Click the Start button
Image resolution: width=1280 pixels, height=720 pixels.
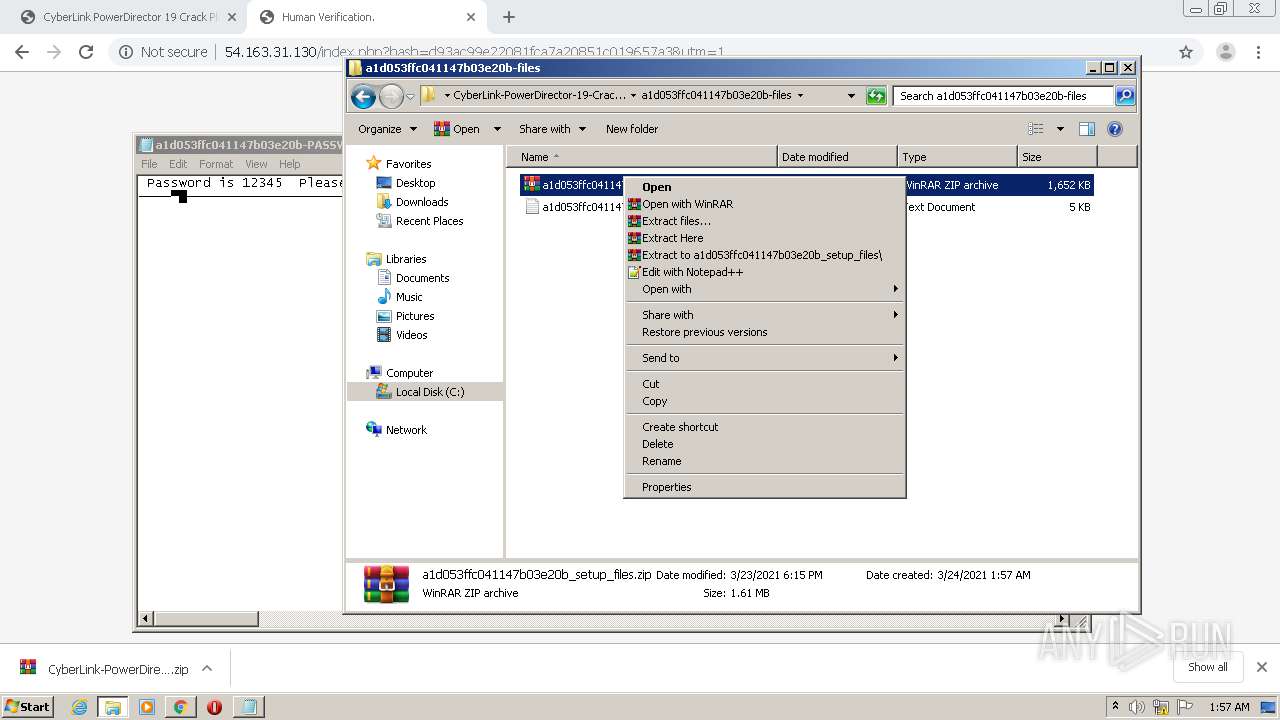(x=28, y=707)
